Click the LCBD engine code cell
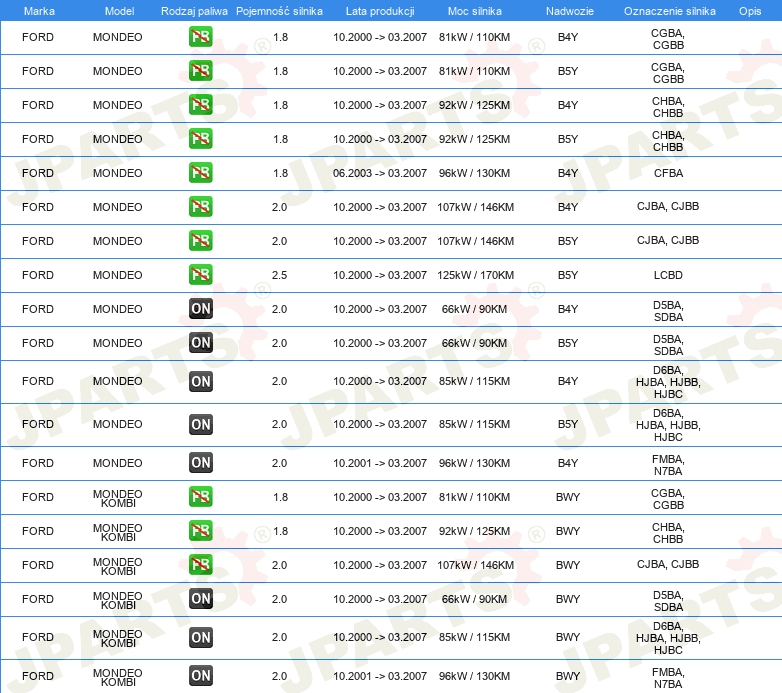The image size is (782, 693). click(x=668, y=275)
